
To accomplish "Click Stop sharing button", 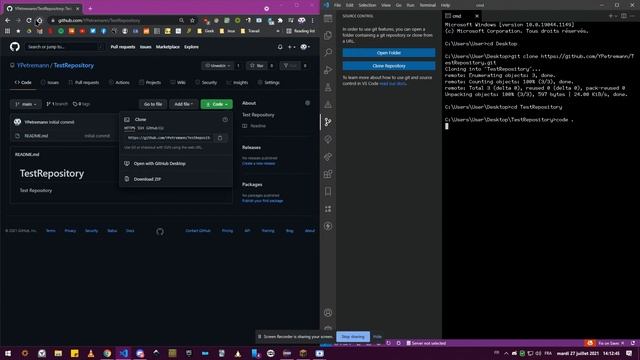I will point(353,337).
